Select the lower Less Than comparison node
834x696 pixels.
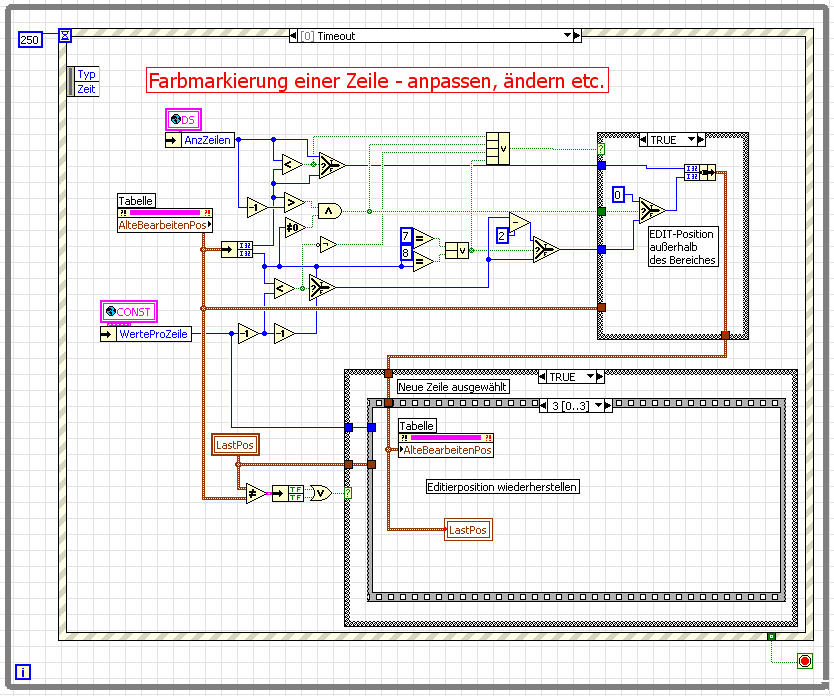click(x=283, y=288)
